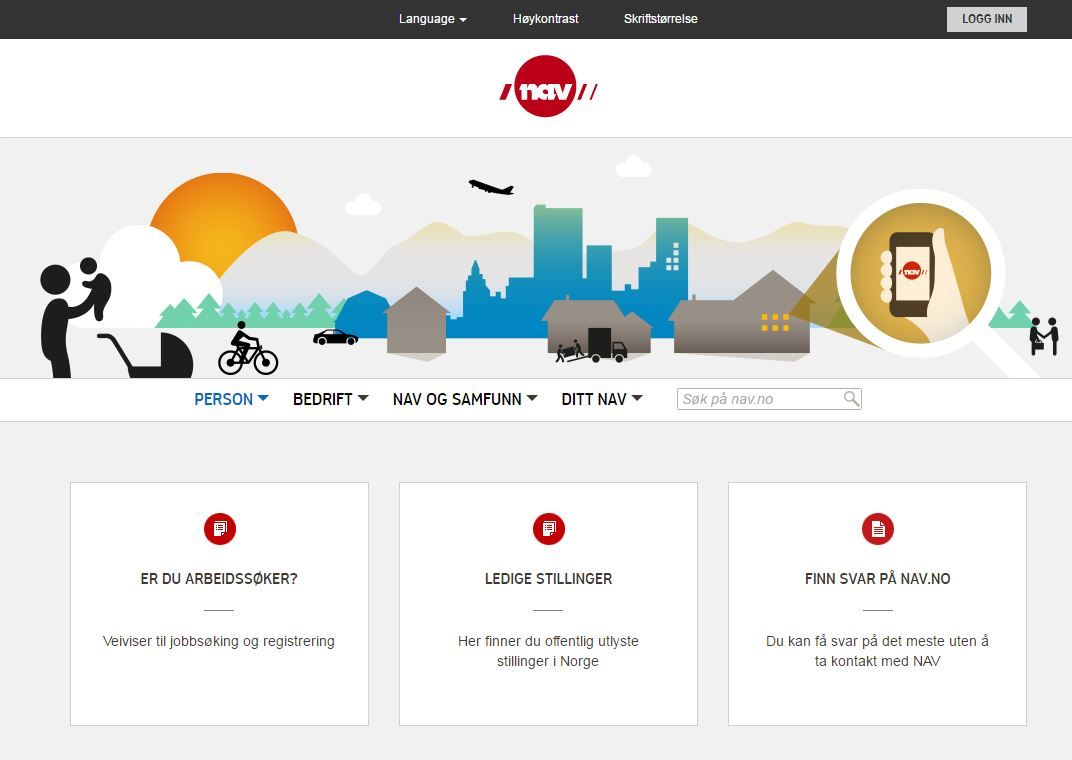Image resolution: width=1072 pixels, height=760 pixels.
Task: Click the NAV logo in the header
Action: [x=548, y=88]
